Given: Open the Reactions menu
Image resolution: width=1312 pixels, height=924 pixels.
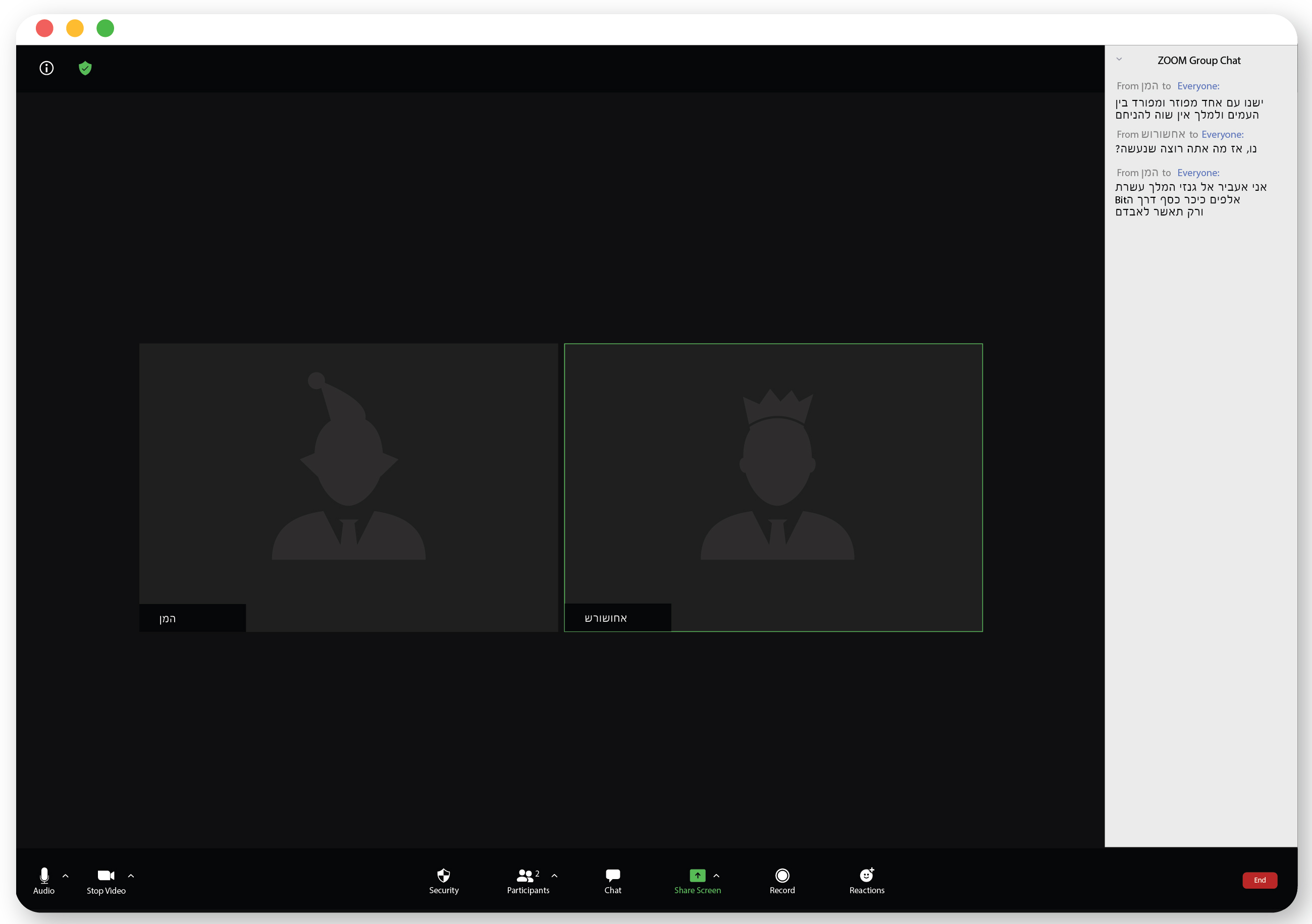Looking at the screenshot, I should pos(866,880).
